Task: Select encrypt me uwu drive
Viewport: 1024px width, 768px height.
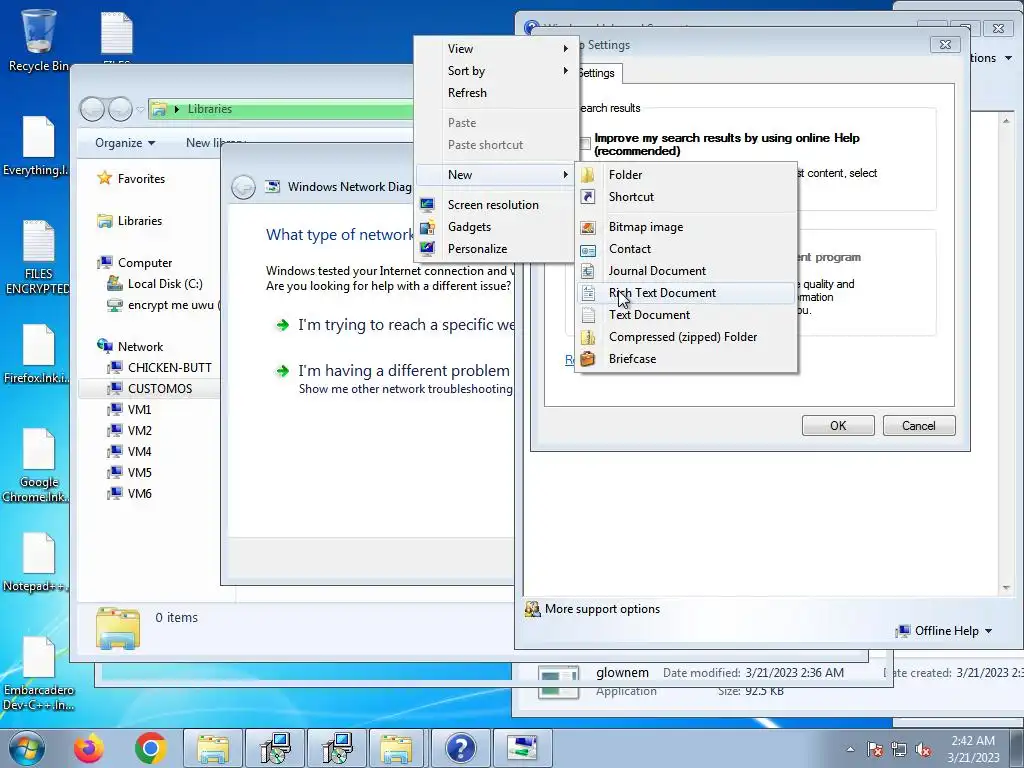Action: pyautogui.click(x=163, y=305)
